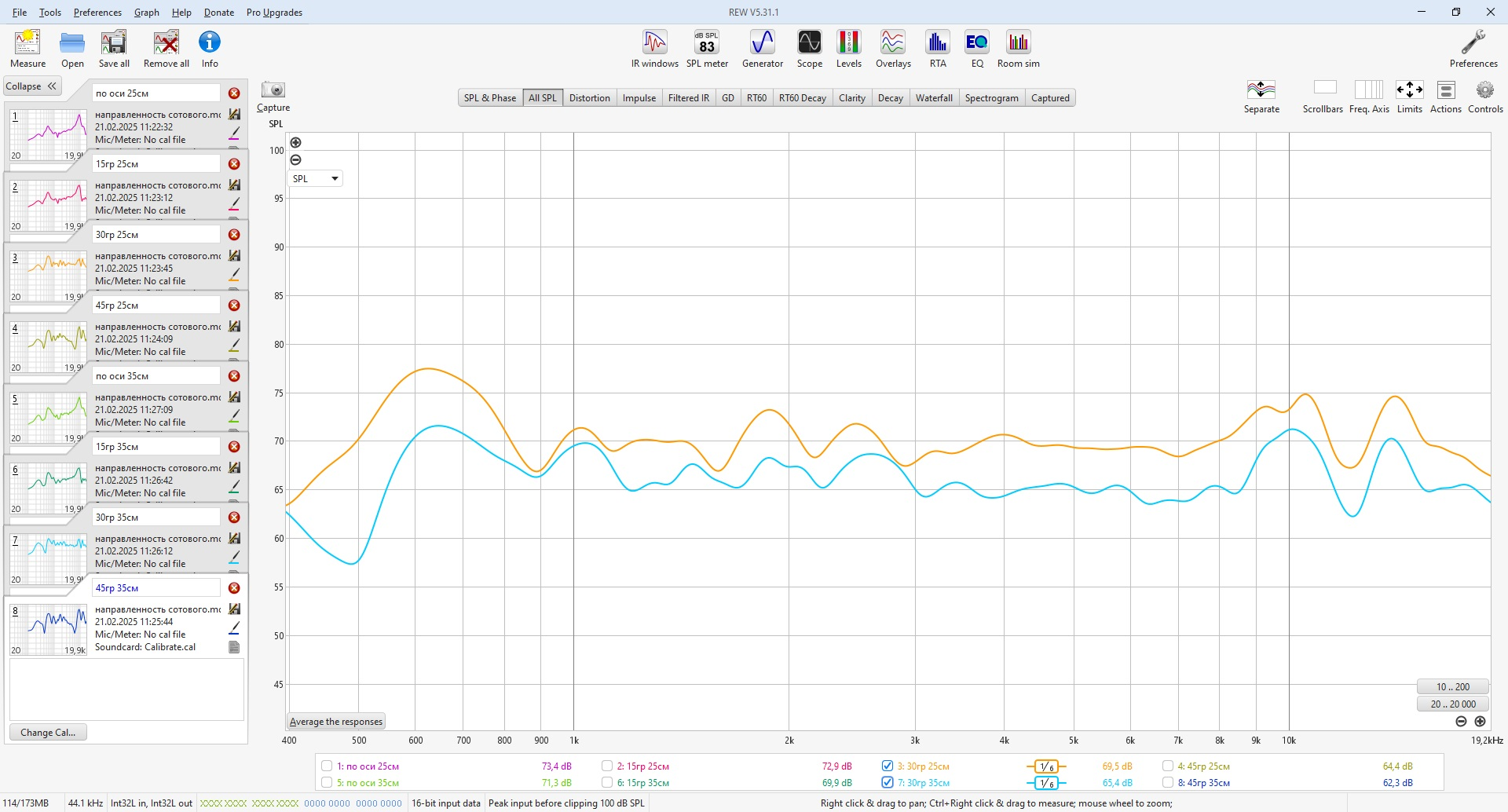Switch to the Waterfall tab
The height and width of the screenshot is (812, 1508).
click(x=934, y=98)
